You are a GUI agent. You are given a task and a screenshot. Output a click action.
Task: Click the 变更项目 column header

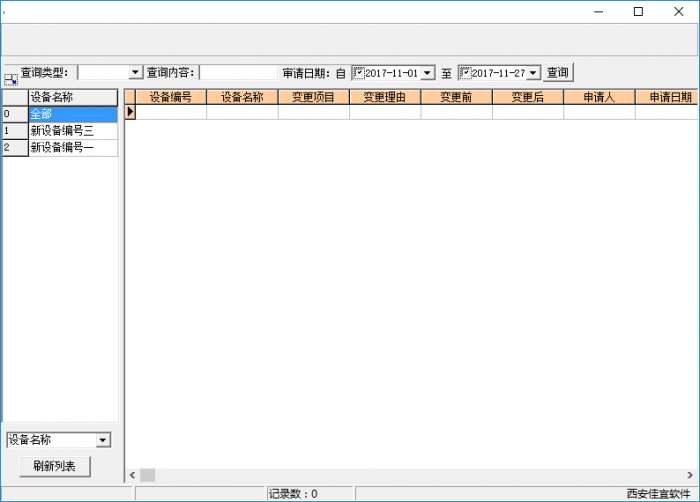click(x=314, y=97)
